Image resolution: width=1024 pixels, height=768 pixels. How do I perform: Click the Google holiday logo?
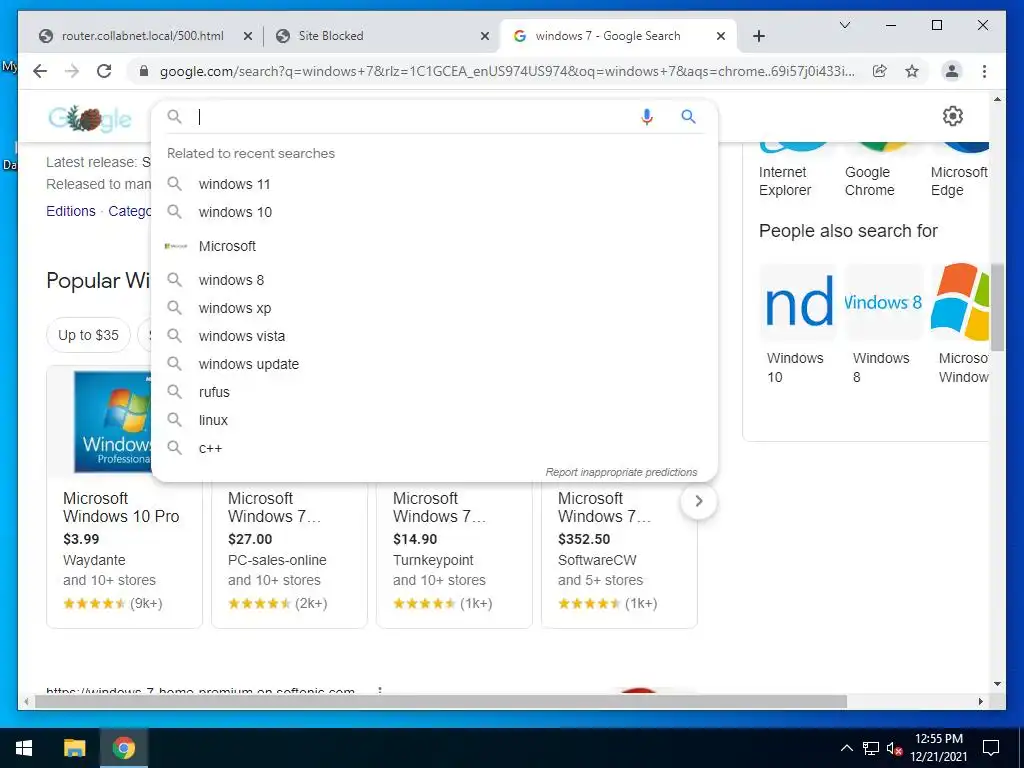(x=90, y=118)
